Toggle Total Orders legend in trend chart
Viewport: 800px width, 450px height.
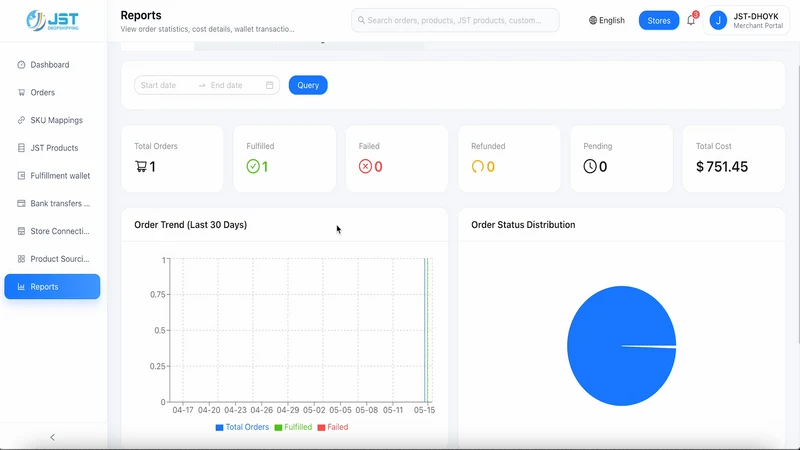[242, 427]
